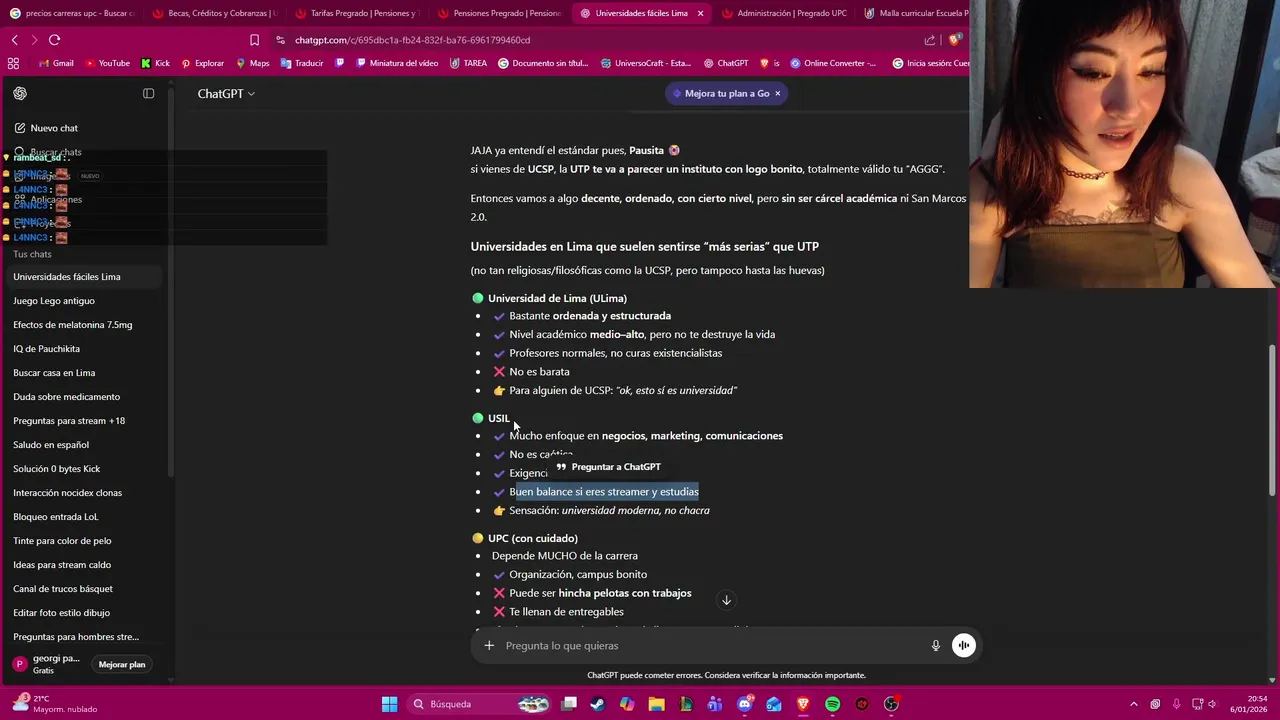Open Steam from the taskbar
This screenshot has width=1280, height=720.
tap(597, 704)
